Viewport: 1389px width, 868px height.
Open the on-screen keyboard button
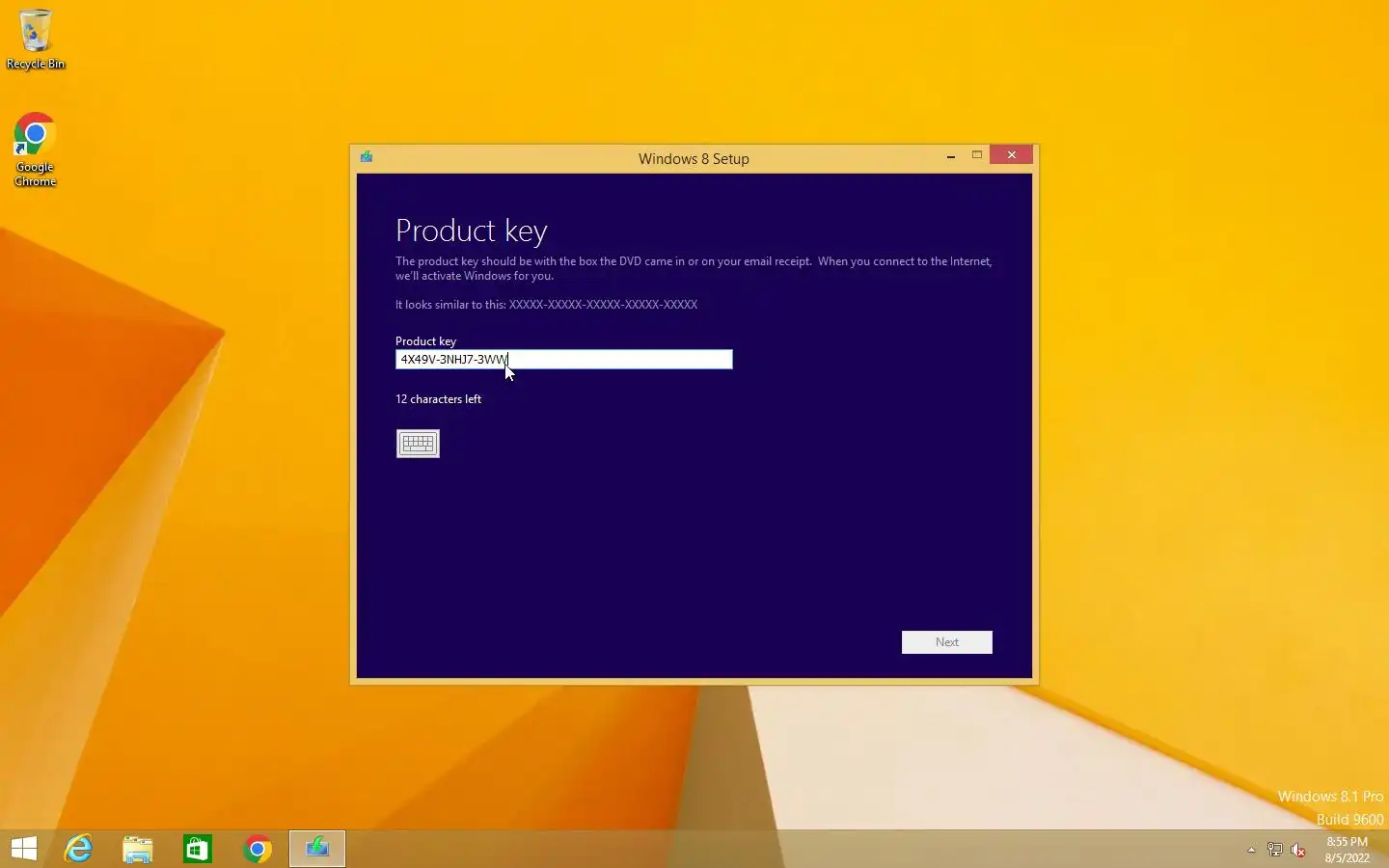point(418,444)
